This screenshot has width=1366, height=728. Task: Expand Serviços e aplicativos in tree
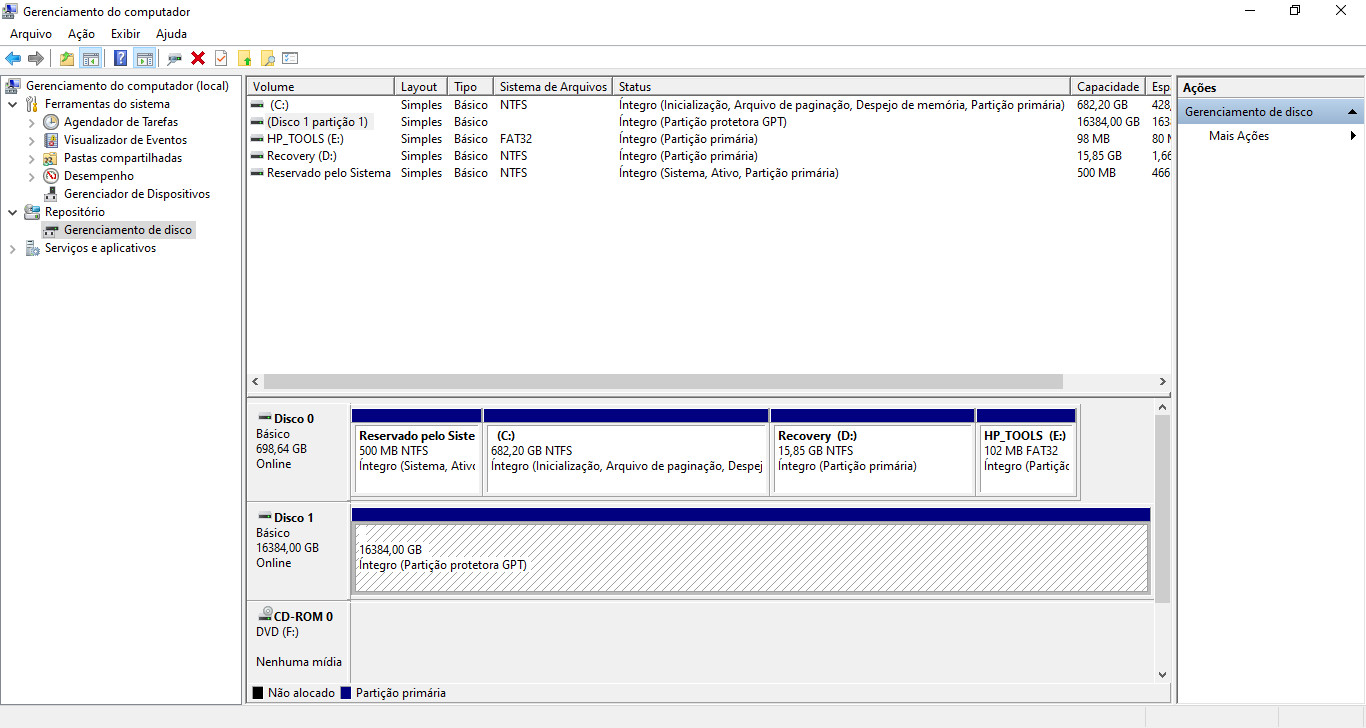click(x=12, y=248)
